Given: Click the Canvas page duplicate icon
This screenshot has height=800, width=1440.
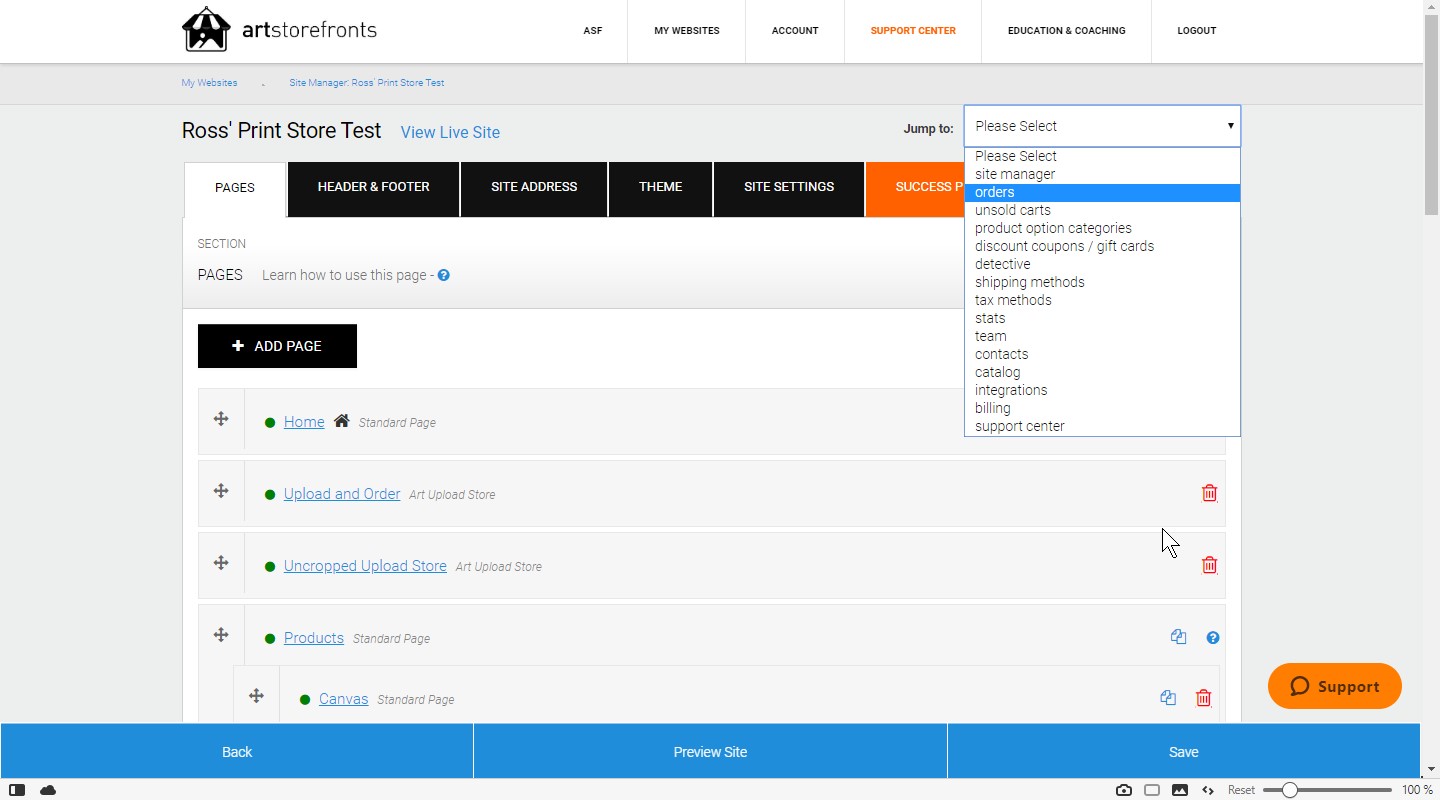Looking at the screenshot, I should pyautogui.click(x=1167, y=698).
